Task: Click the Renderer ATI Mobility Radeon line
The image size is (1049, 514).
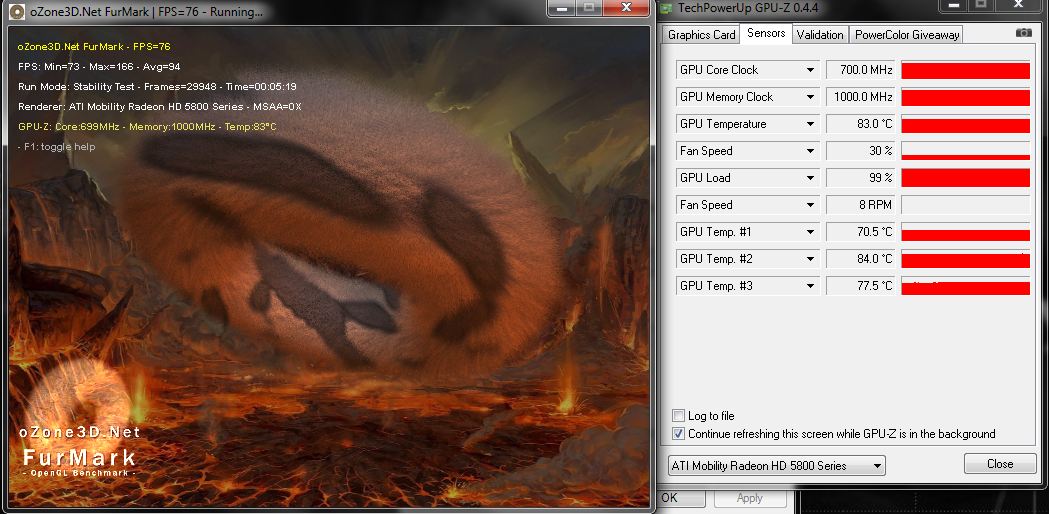Action: tap(160, 107)
